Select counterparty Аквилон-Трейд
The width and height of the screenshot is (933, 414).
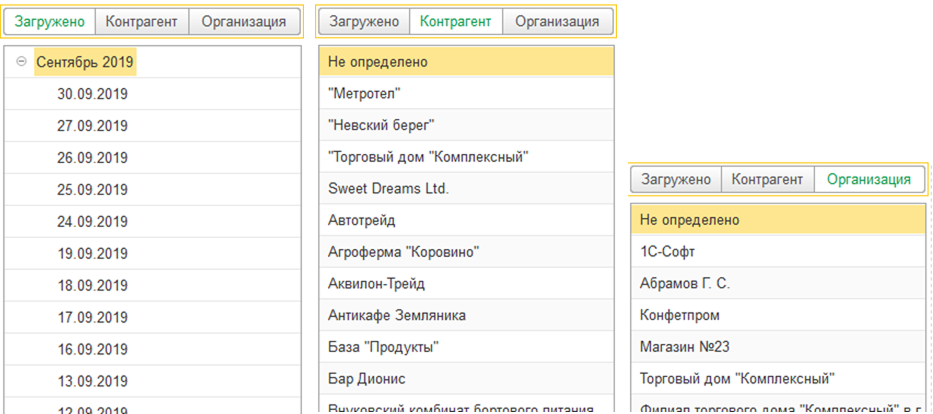[466, 284]
